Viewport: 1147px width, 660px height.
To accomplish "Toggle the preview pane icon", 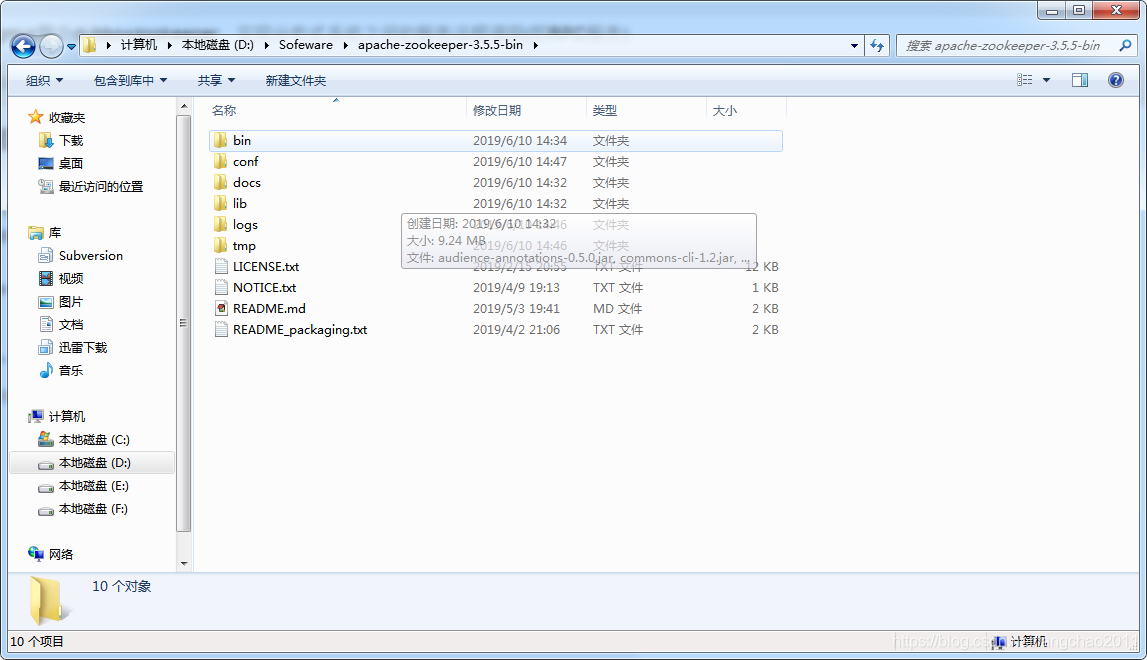I will [x=1080, y=80].
